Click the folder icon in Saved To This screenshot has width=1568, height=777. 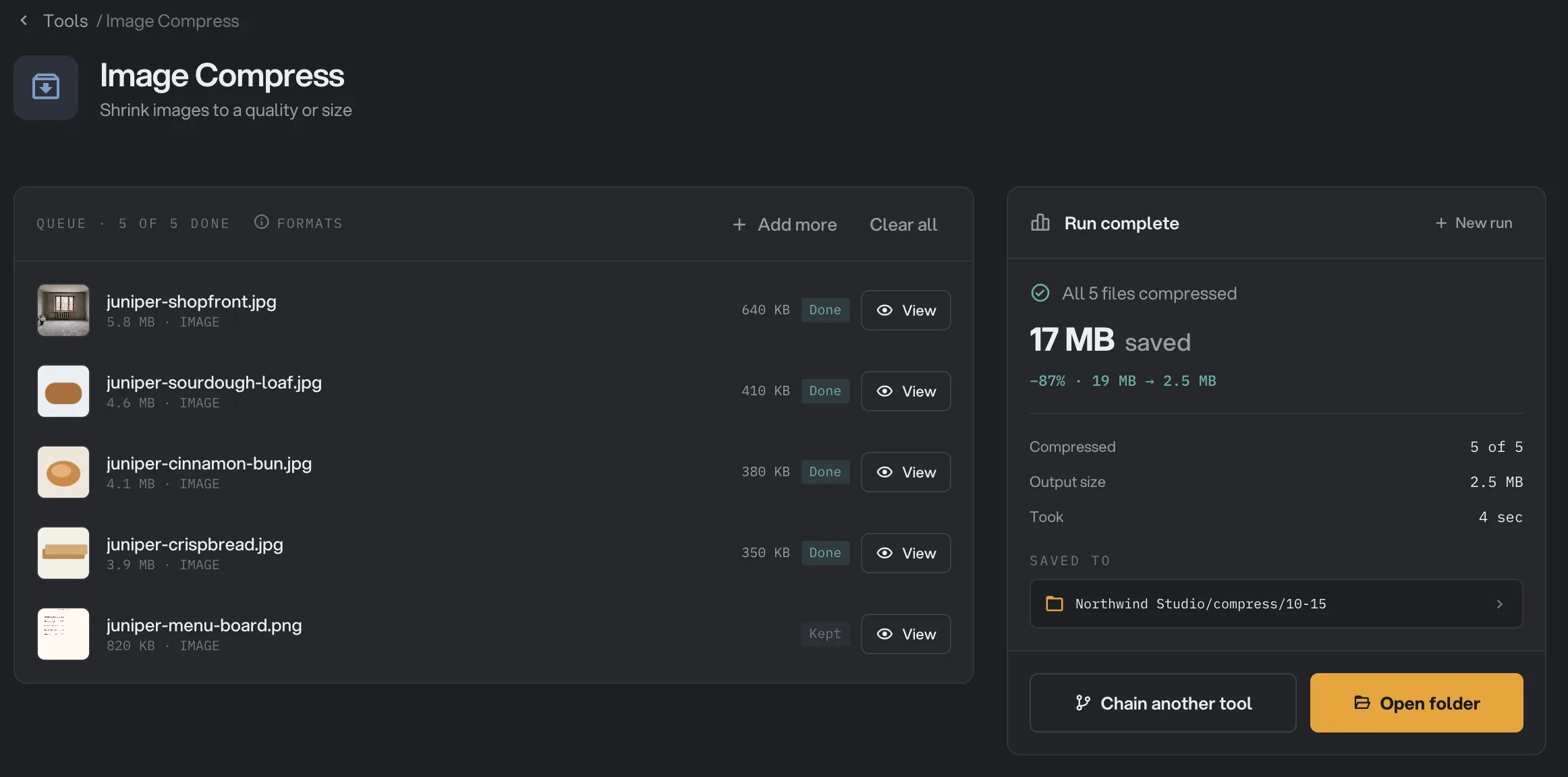pyautogui.click(x=1054, y=604)
